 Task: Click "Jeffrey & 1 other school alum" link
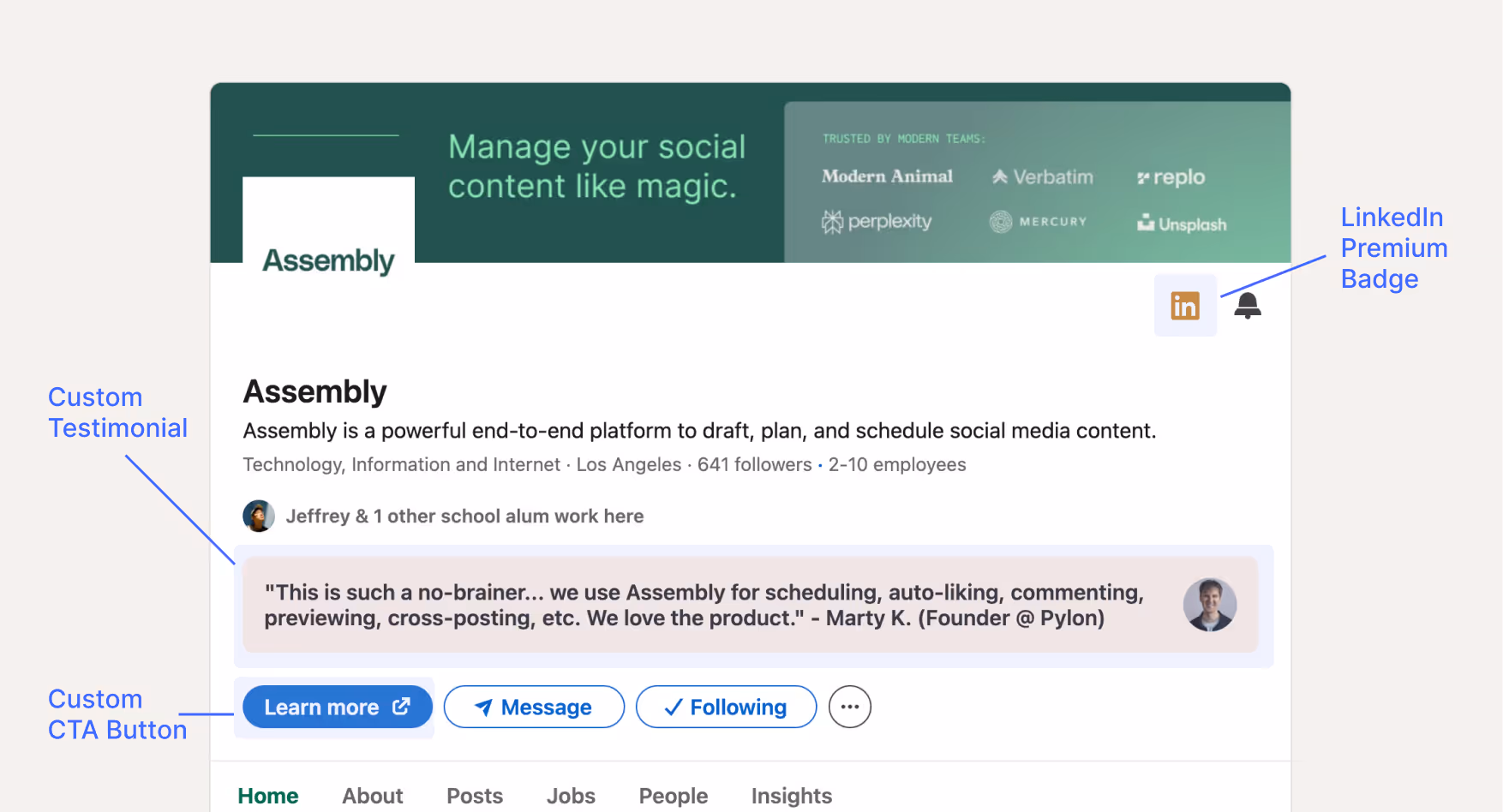[x=464, y=516]
